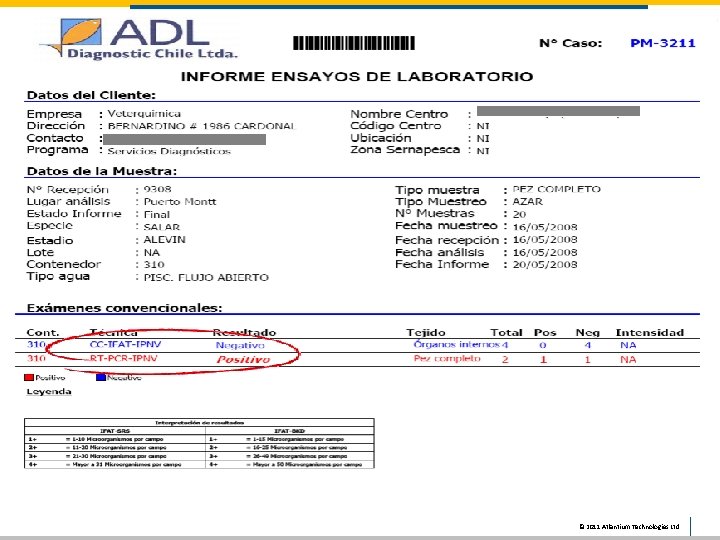The image size is (720, 540).
Task: Select the reception number 9308
Action: tap(158, 189)
